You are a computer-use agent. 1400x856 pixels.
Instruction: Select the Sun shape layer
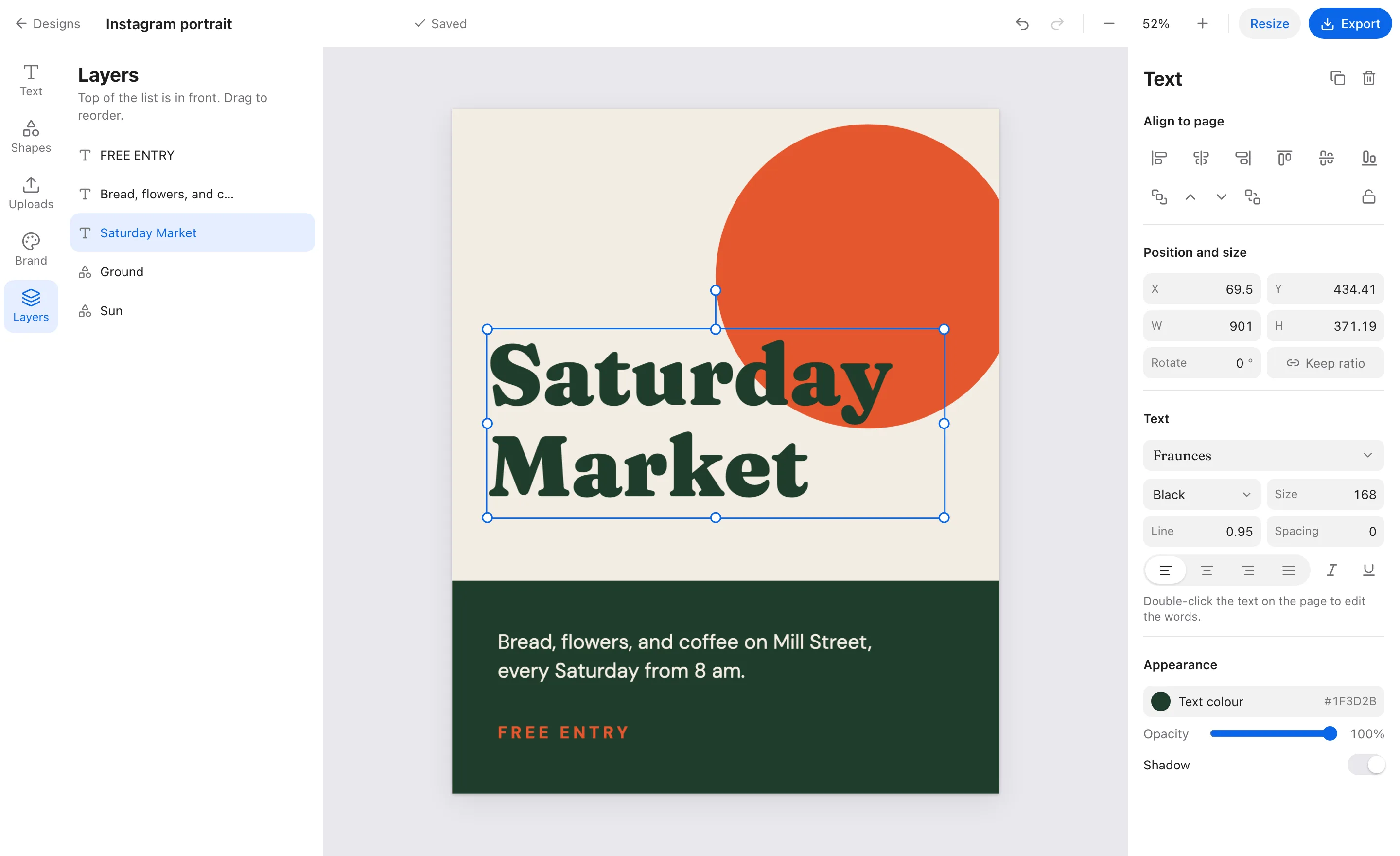point(192,311)
